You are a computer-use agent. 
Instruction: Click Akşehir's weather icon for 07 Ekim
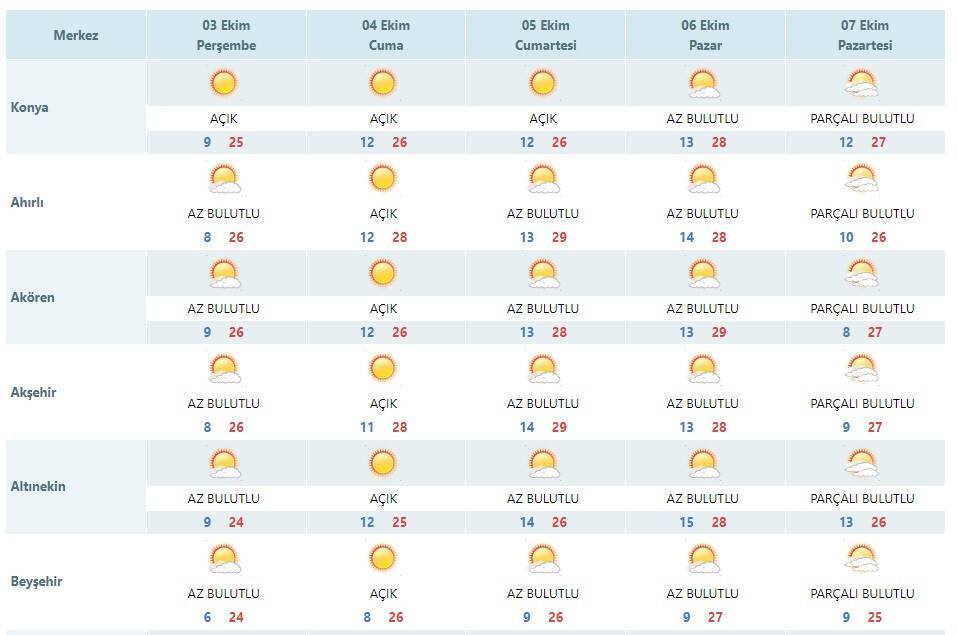pyautogui.click(x=862, y=368)
